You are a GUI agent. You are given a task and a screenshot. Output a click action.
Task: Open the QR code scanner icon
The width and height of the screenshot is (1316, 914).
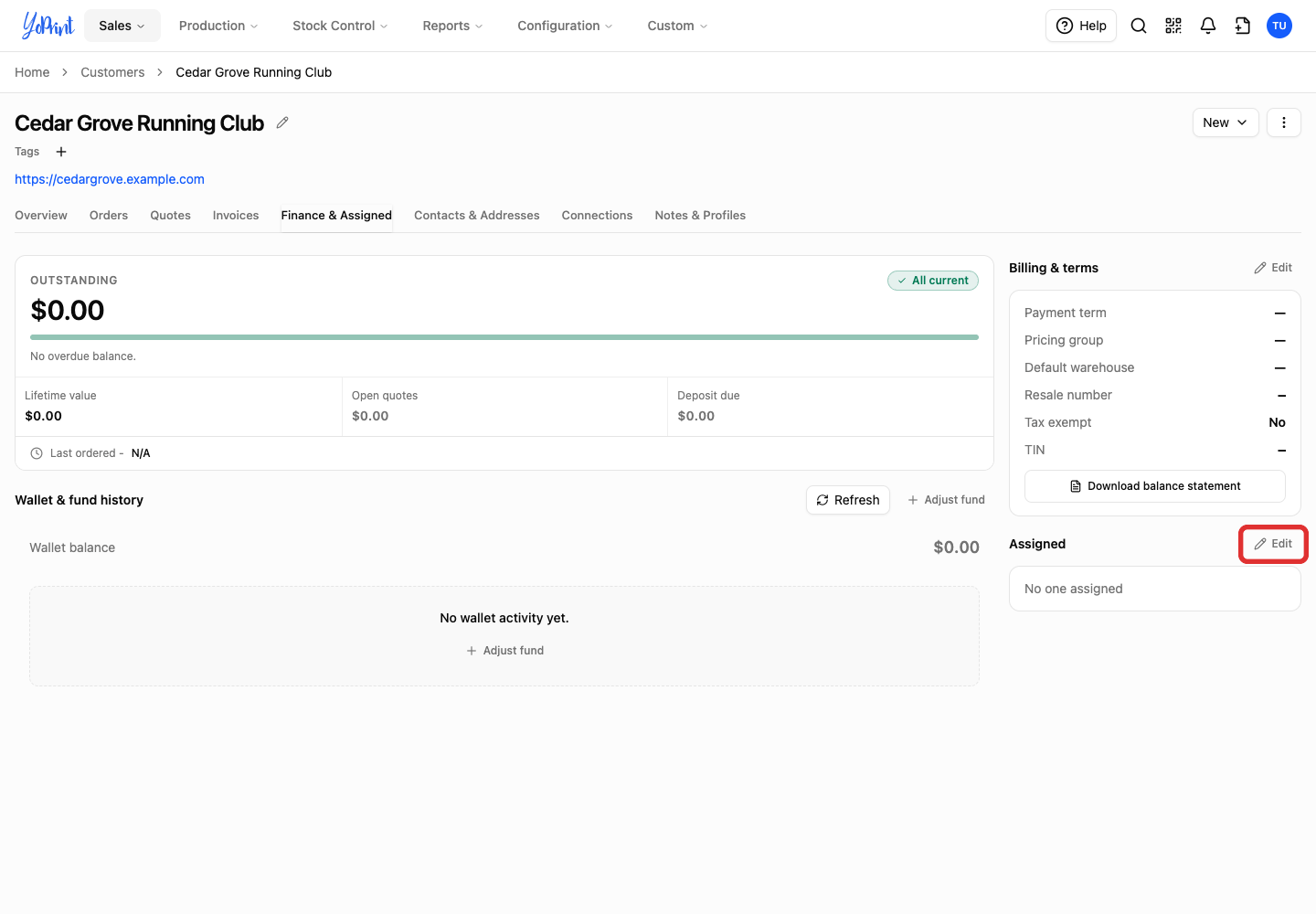point(1173,26)
